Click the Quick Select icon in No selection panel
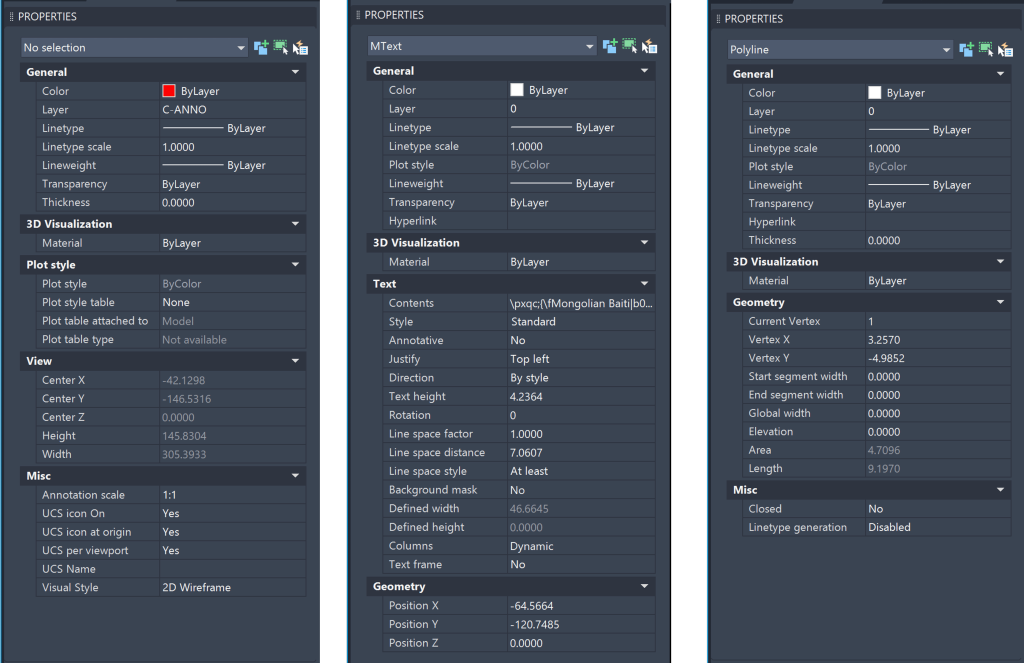 click(x=299, y=47)
